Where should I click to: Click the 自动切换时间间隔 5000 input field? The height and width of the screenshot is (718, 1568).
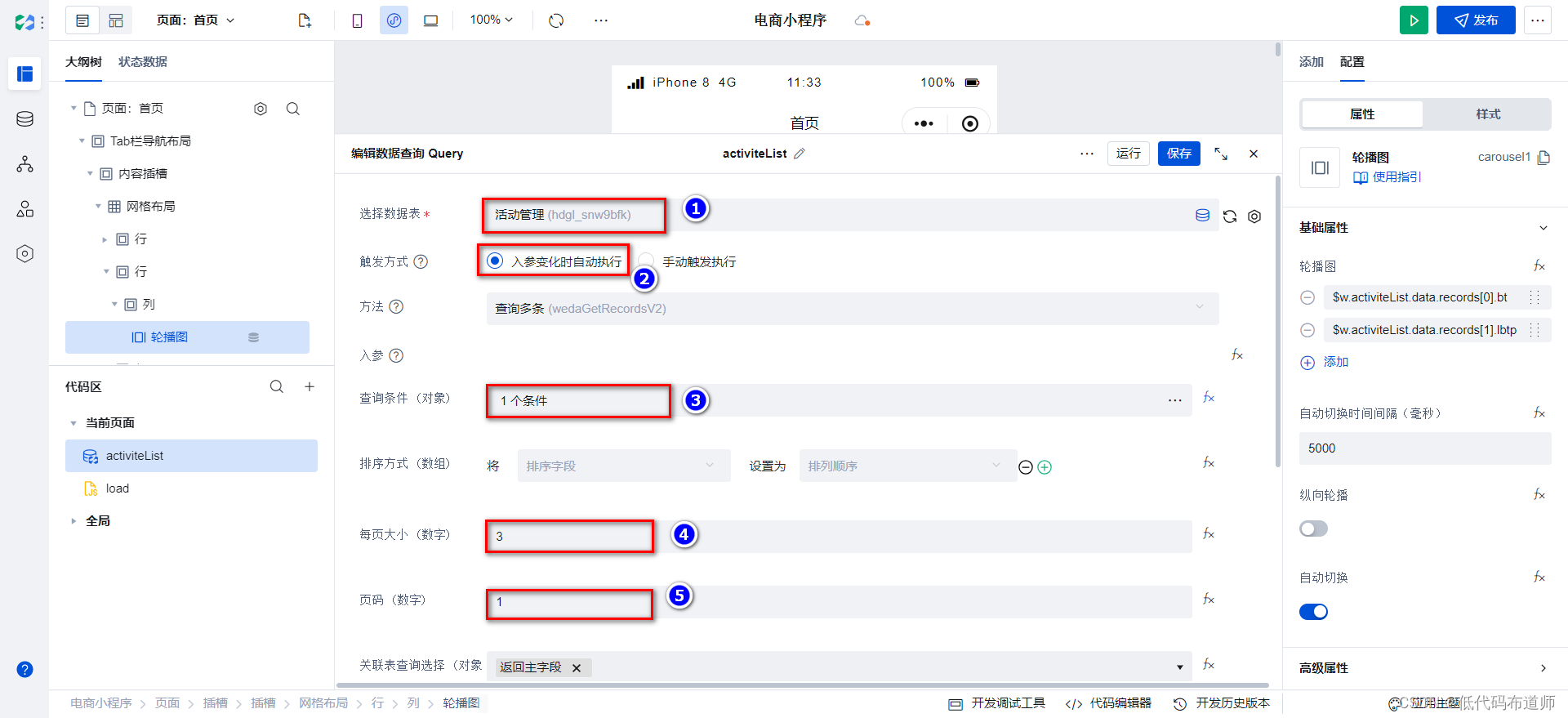click(1425, 448)
